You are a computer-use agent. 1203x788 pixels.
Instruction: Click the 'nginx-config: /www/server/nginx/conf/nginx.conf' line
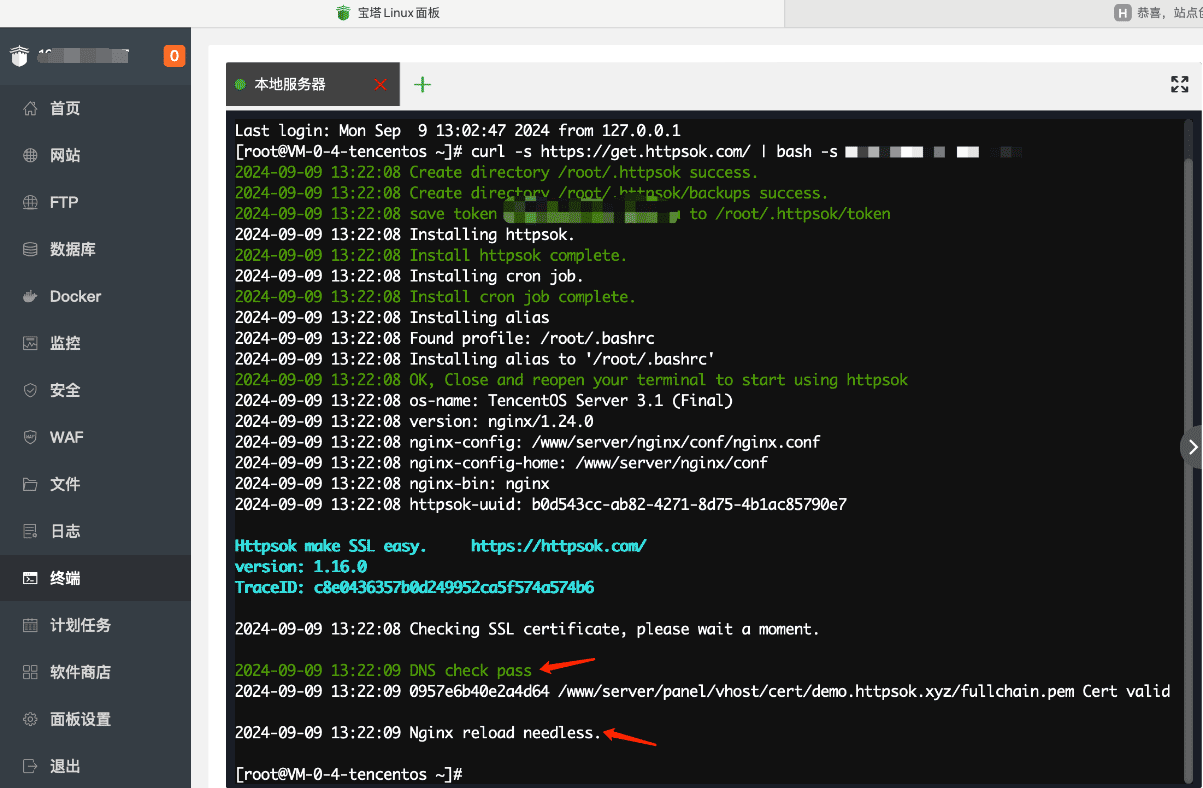click(x=528, y=442)
